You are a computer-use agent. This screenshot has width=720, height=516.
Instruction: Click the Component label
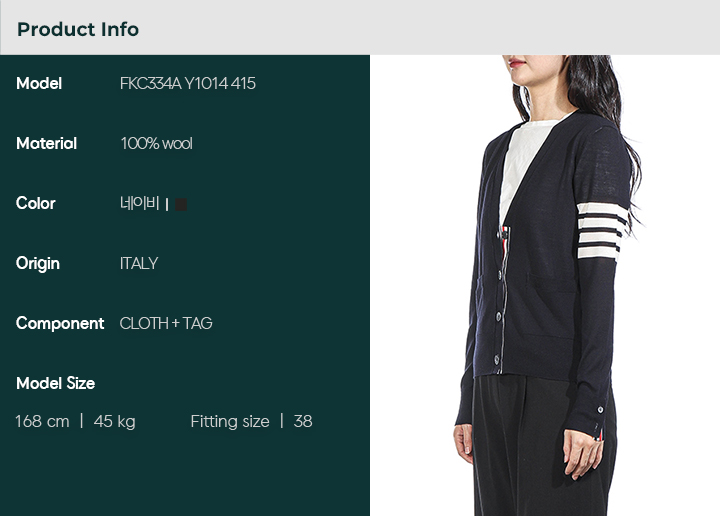click(x=60, y=323)
